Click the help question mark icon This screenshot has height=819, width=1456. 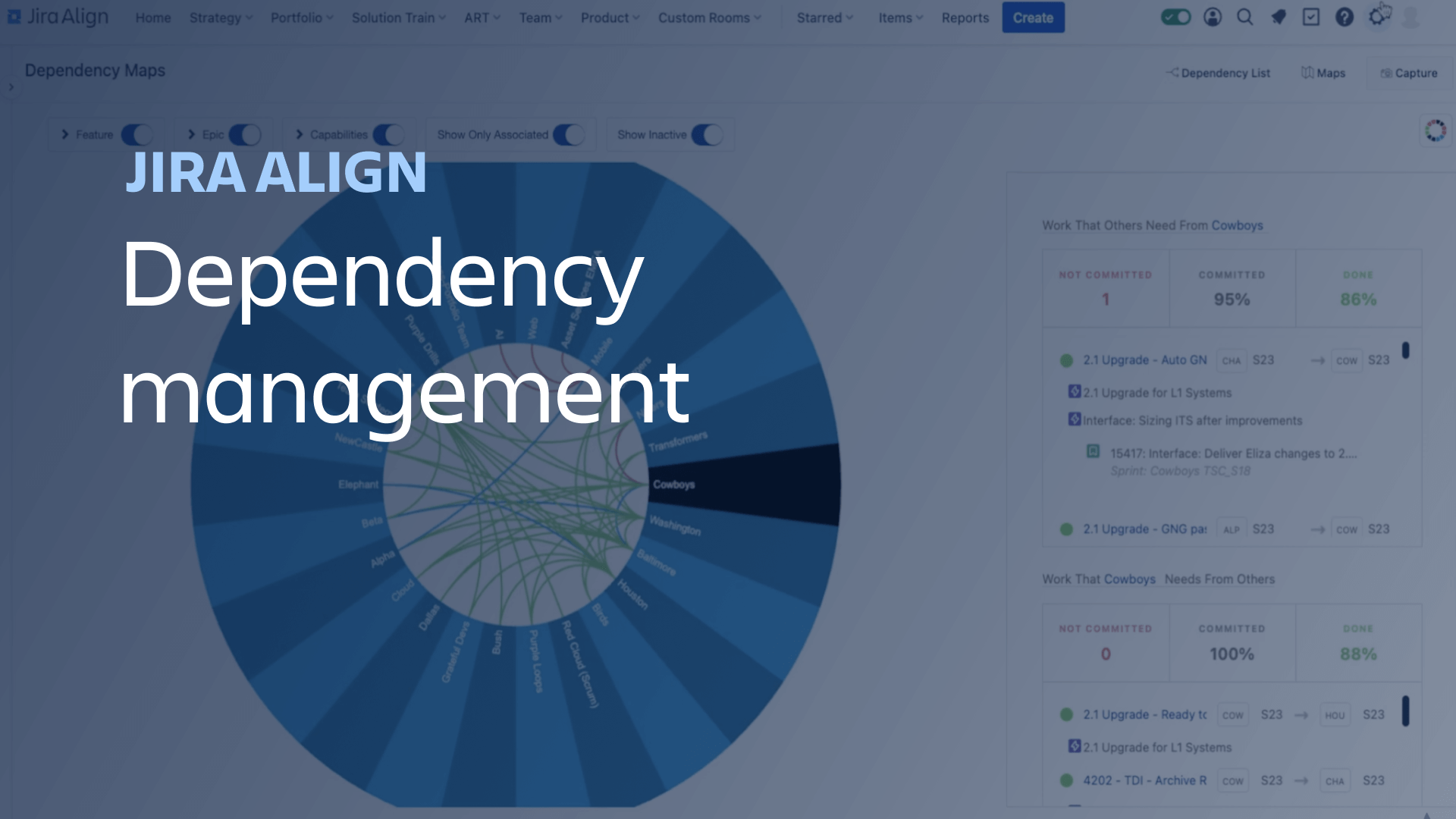point(1344,17)
